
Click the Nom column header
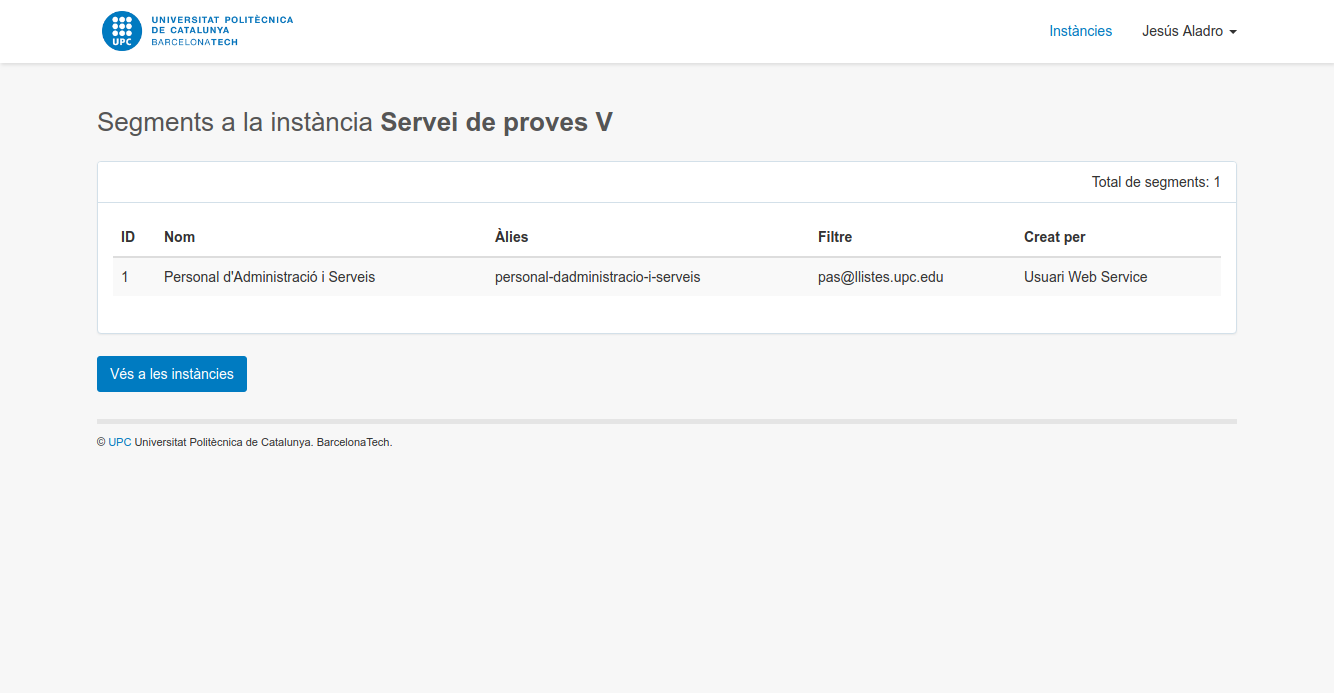pos(179,237)
